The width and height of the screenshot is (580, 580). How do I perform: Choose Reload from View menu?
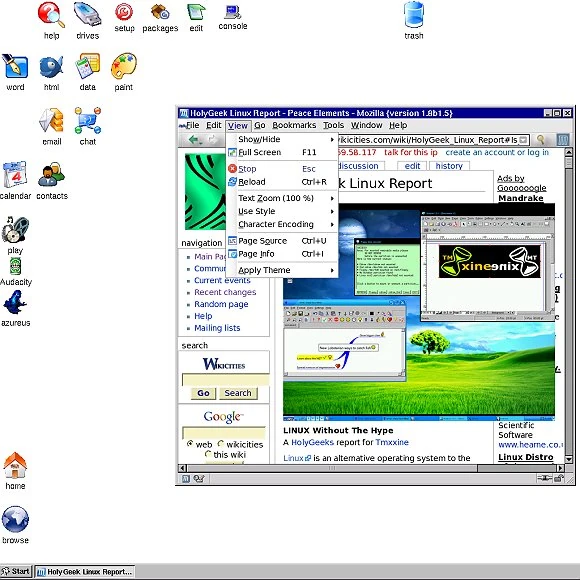point(282,182)
